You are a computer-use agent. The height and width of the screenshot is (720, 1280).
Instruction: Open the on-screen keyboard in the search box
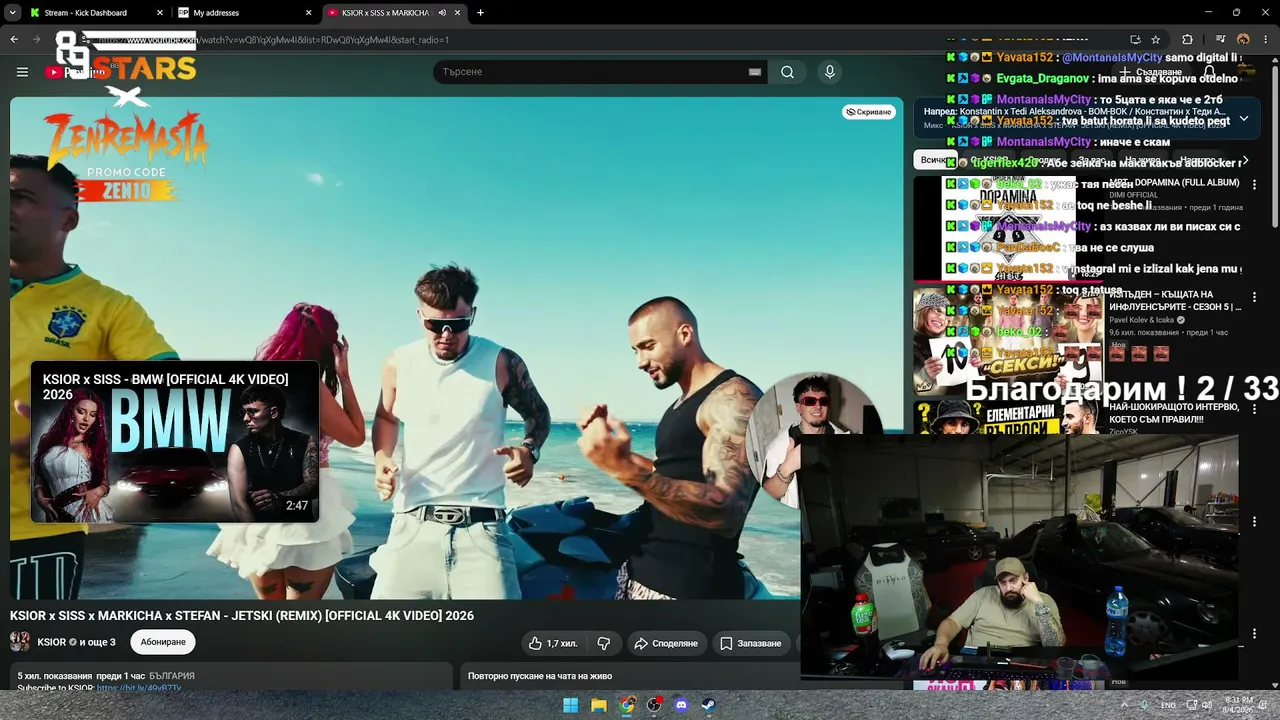[755, 72]
